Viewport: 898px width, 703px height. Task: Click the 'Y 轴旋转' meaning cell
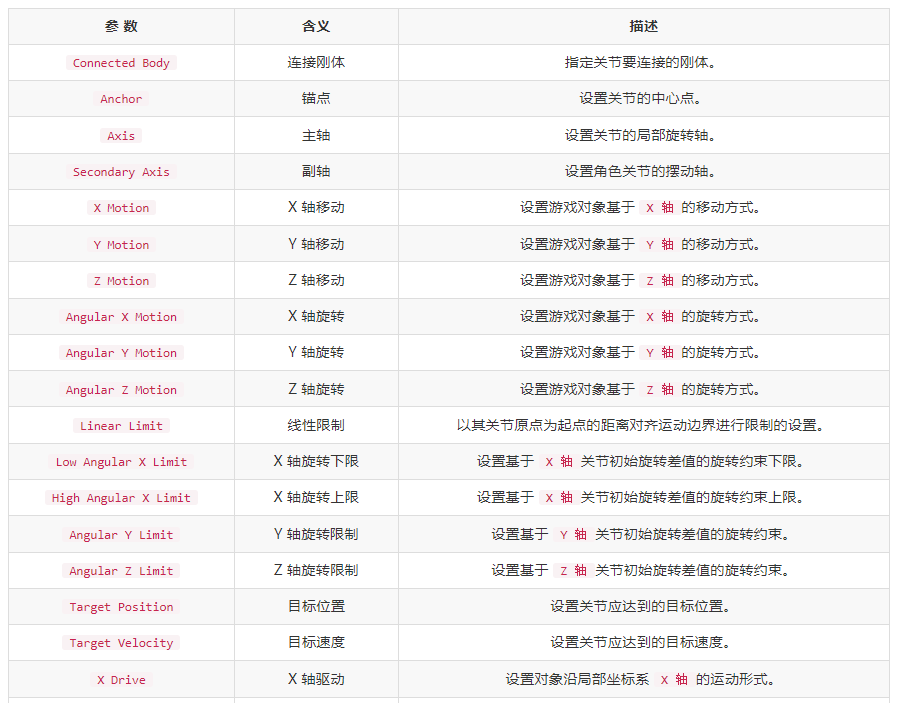316,352
